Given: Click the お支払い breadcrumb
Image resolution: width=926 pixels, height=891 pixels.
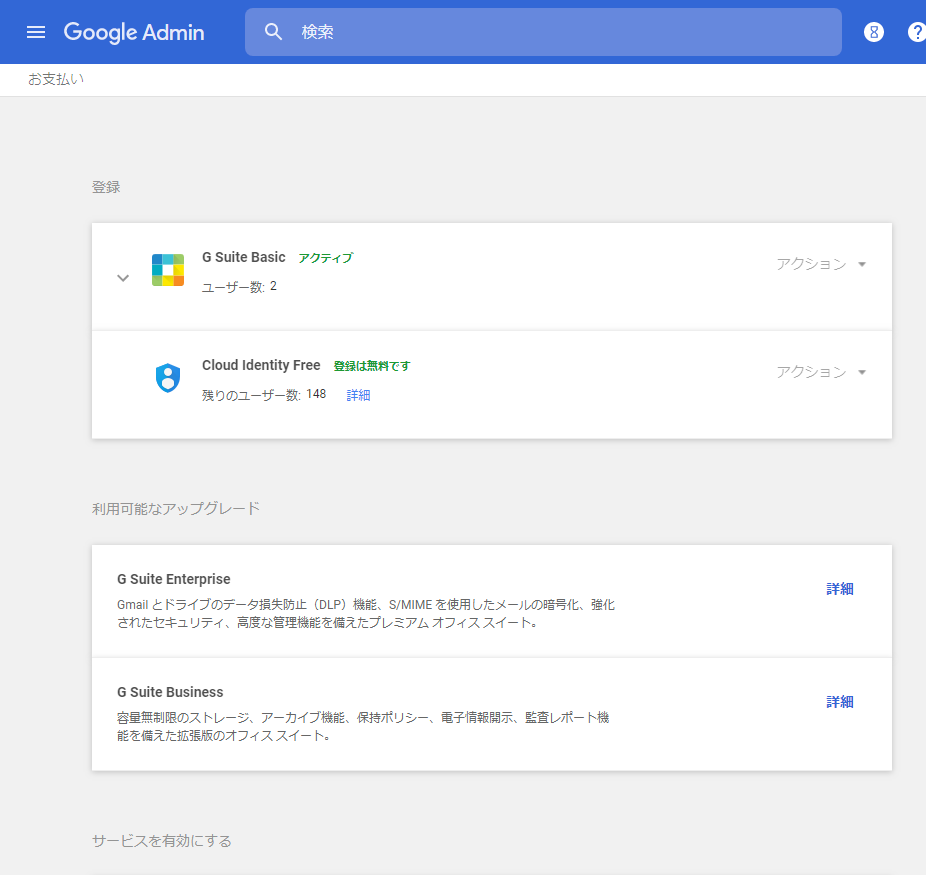Looking at the screenshot, I should coord(56,79).
